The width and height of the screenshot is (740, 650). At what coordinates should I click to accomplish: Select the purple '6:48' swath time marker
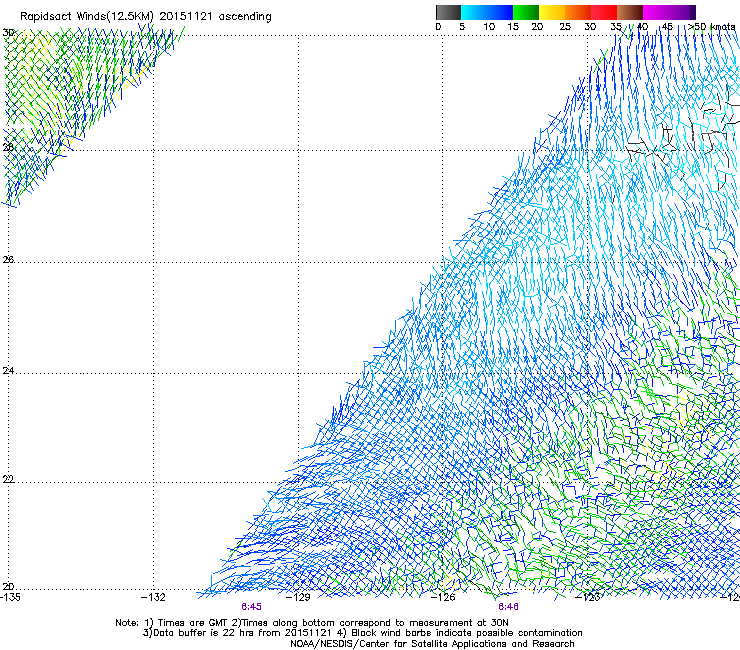(x=508, y=607)
